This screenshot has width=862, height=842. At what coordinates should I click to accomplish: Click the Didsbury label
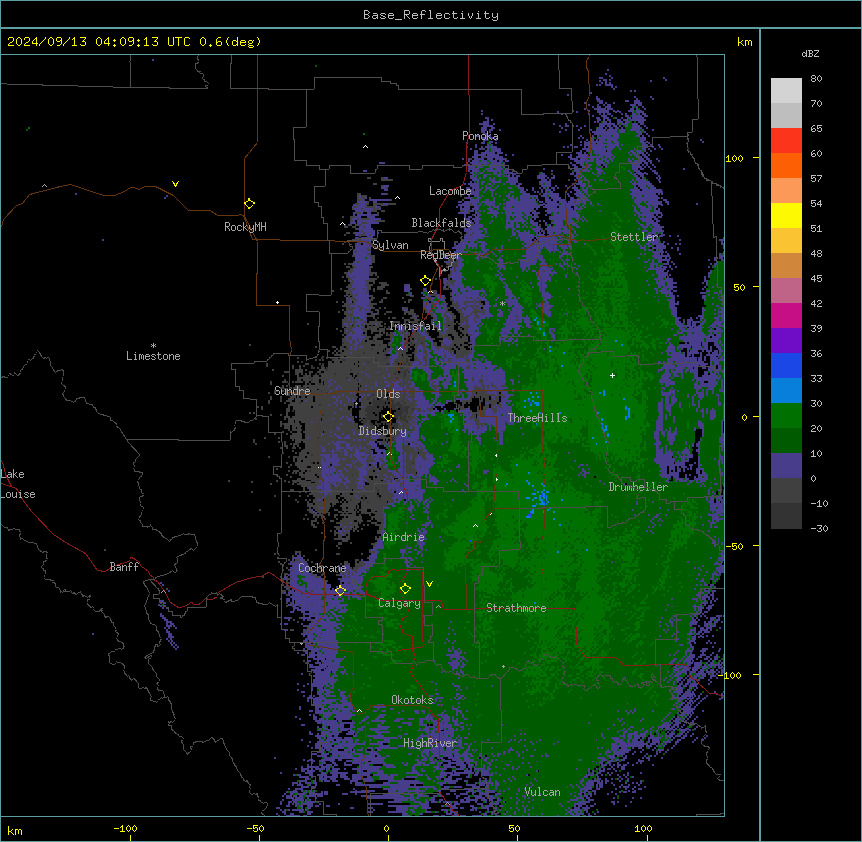point(383,431)
